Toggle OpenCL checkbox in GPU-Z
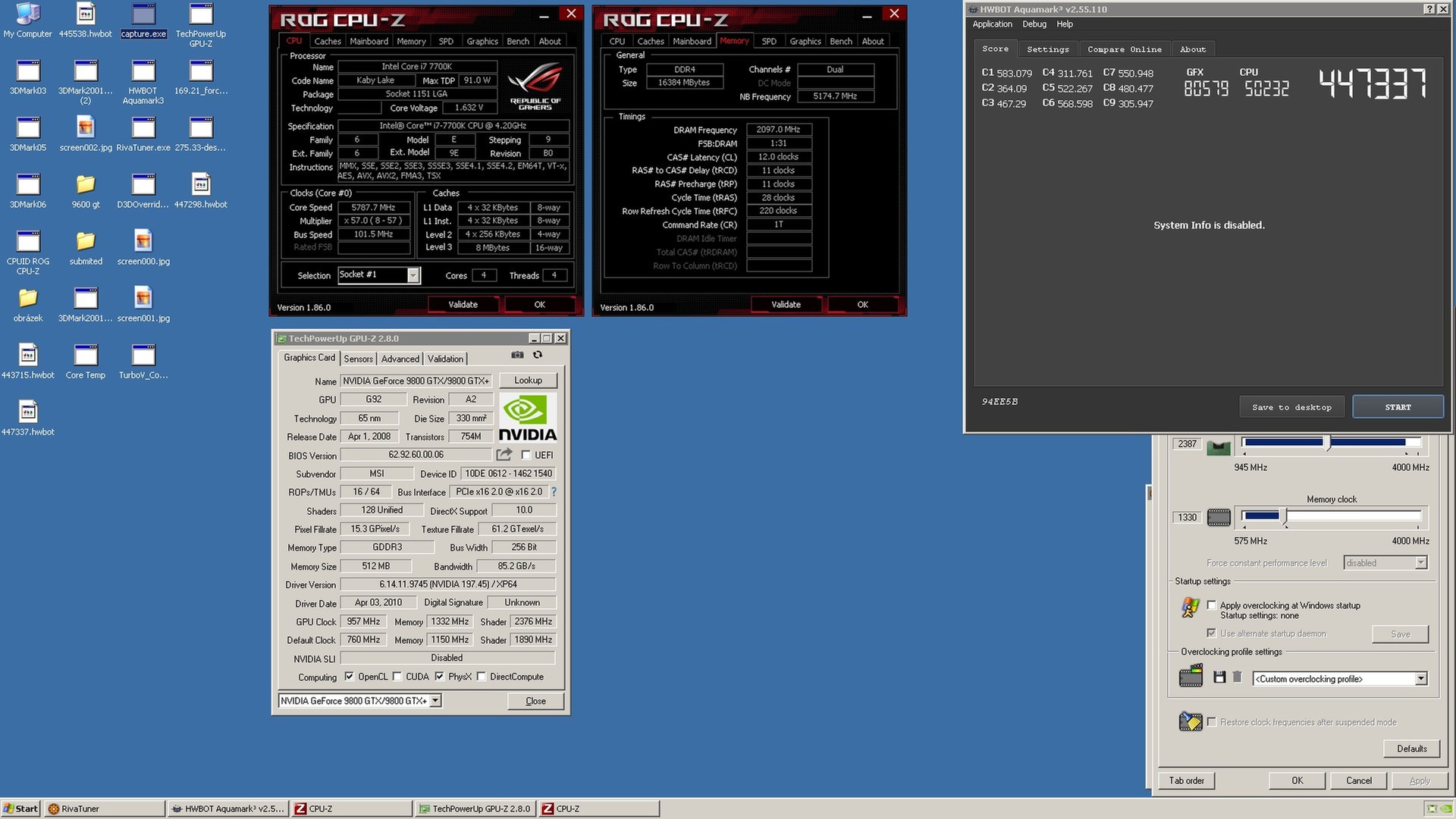The width and height of the screenshot is (1456, 819). tap(349, 676)
